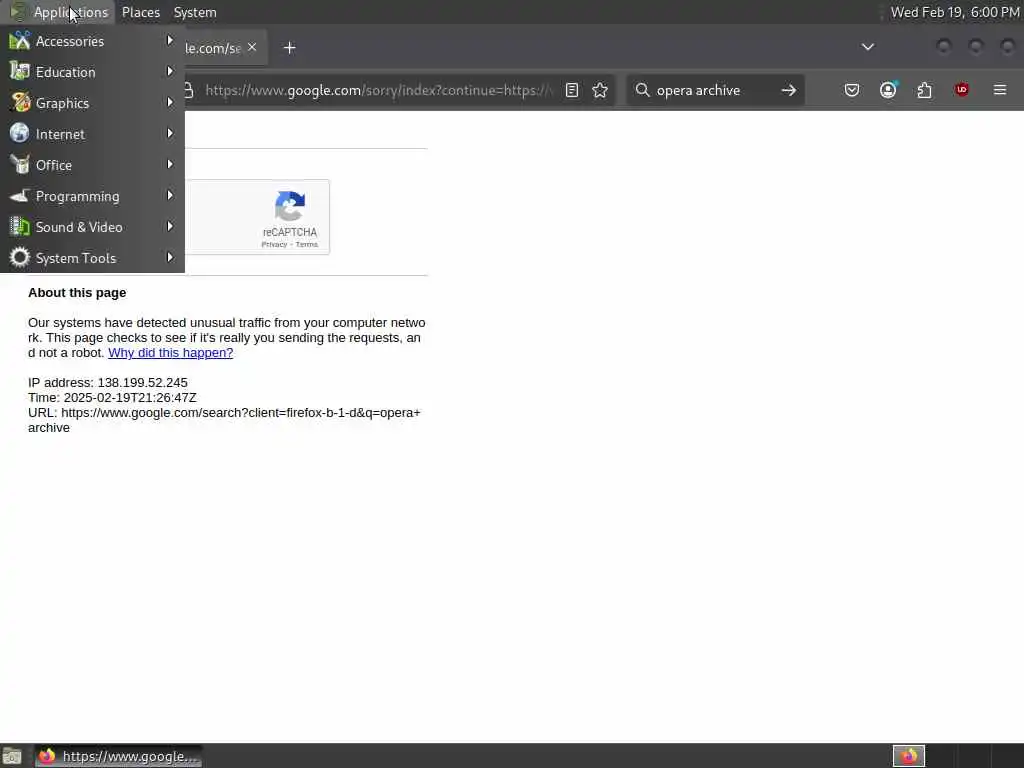Open the System Tools submenu
Viewport: 1024px width, 768px height.
pos(92,258)
